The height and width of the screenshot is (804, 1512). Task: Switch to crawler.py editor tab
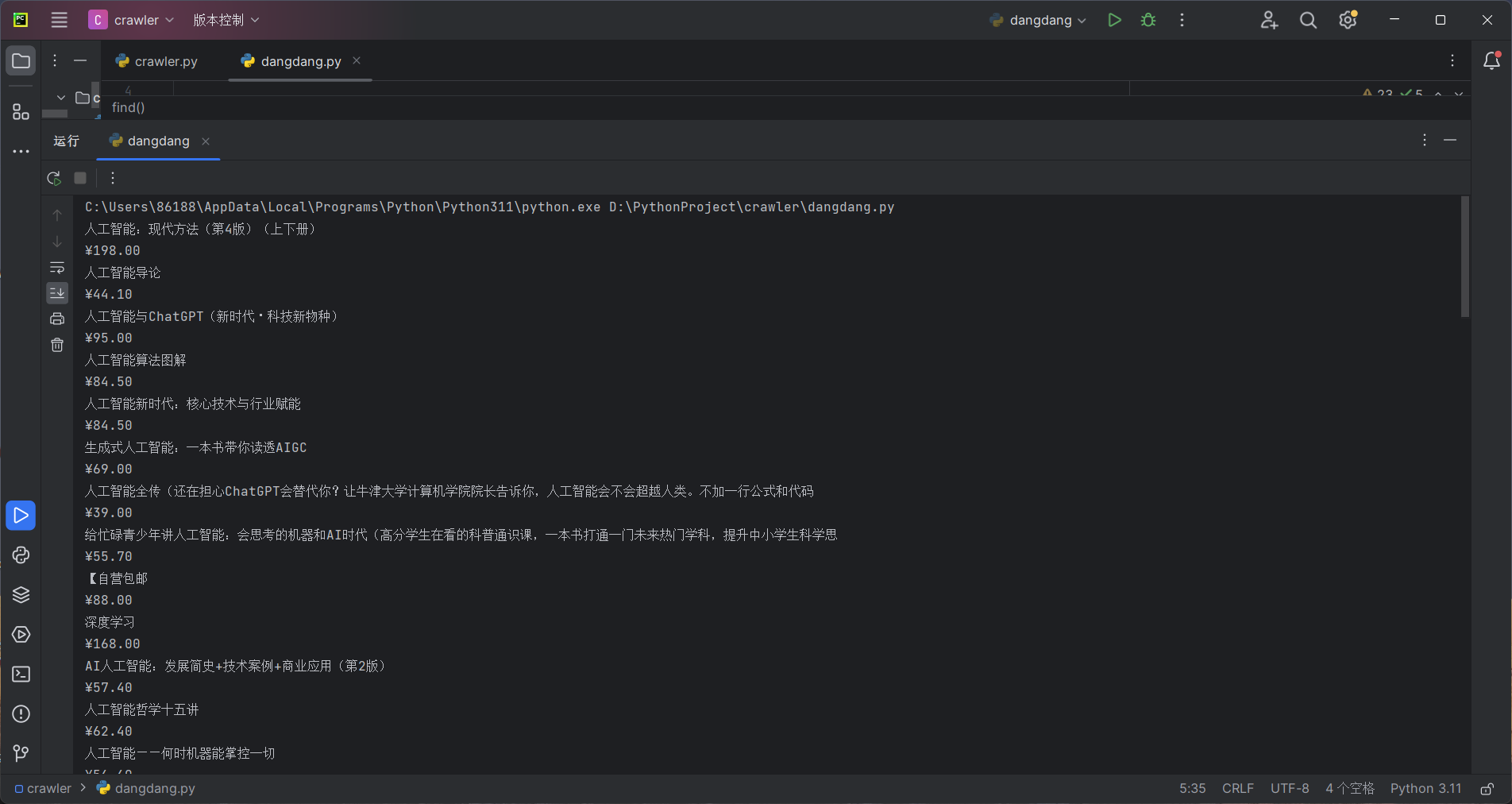156,61
